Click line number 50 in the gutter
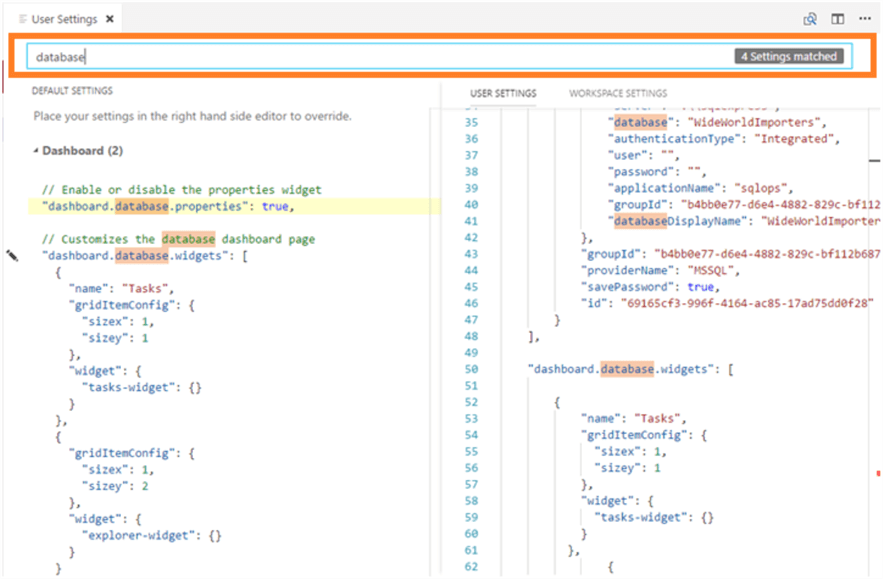883x579 pixels. coord(472,369)
